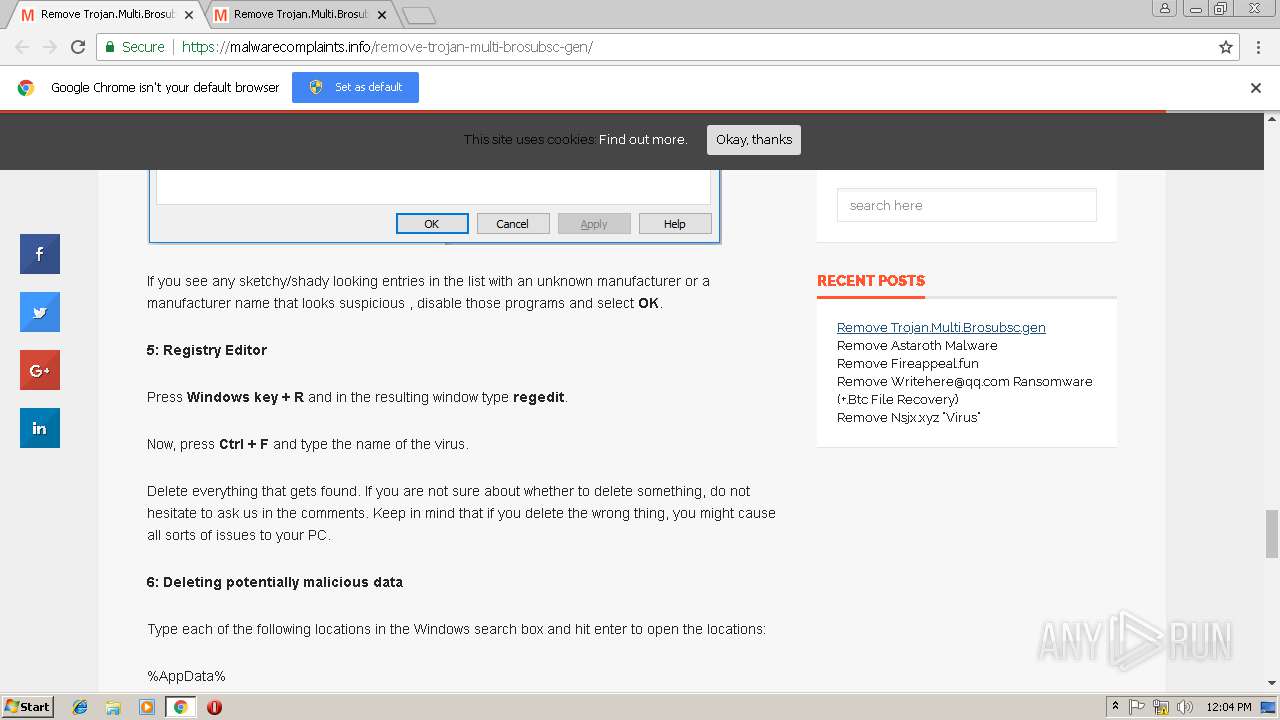Open Opera taskbar icon
Viewport: 1280px width, 720px height.
click(214, 707)
